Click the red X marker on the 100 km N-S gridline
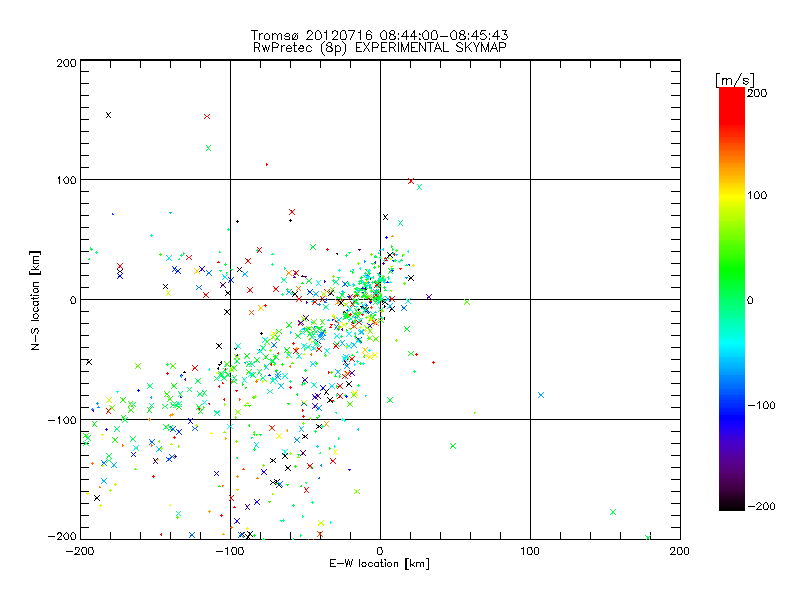This screenshot has width=800, height=600. [411, 181]
